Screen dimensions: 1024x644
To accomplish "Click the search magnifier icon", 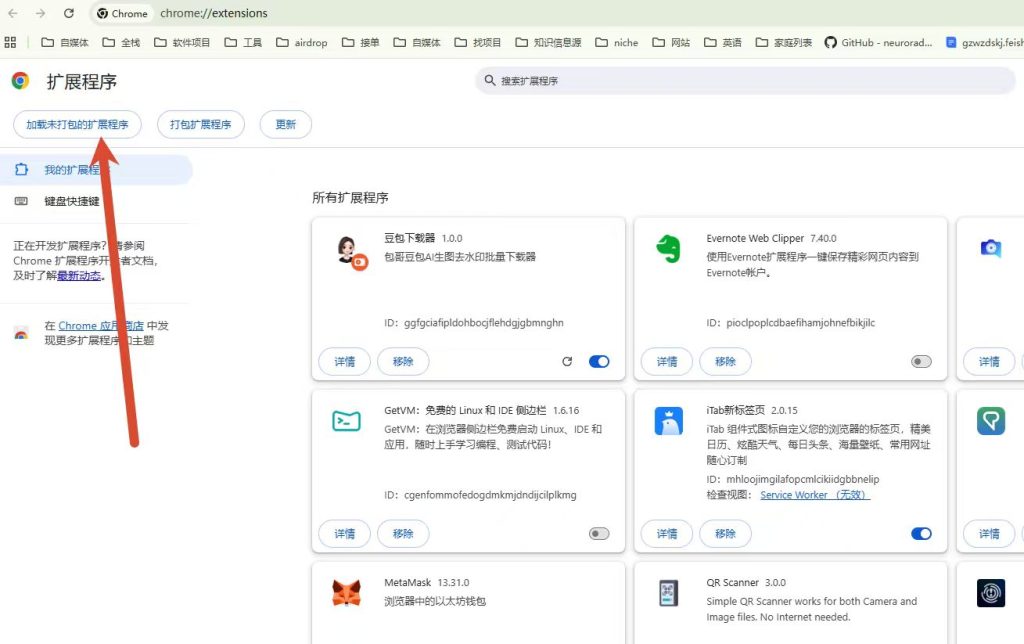I will (x=490, y=80).
